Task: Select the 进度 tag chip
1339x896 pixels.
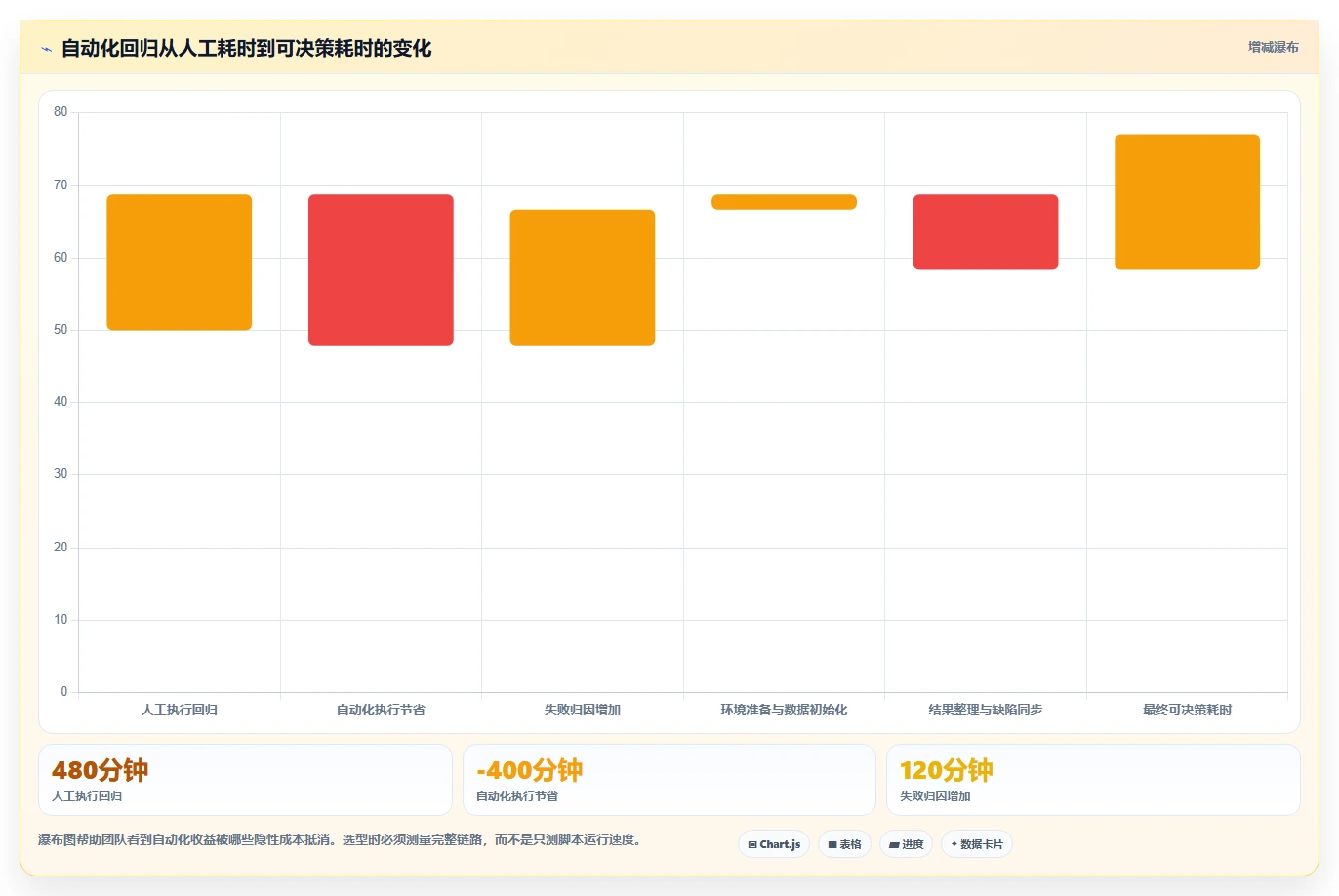Action: pyautogui.click(x=906, y=844)
